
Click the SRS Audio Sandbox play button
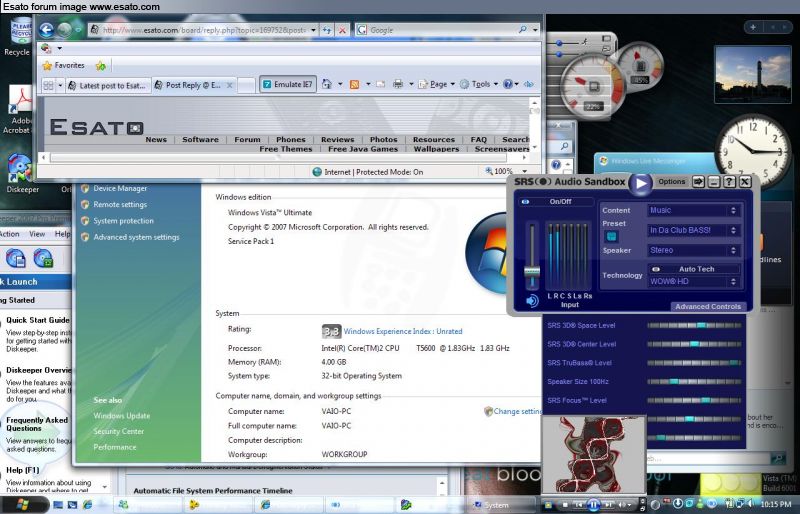coord(641,183)
